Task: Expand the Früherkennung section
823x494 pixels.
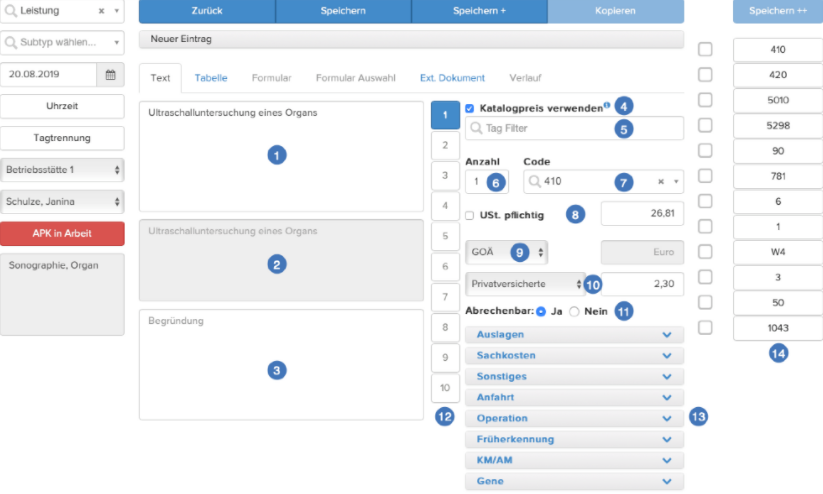Action: tap(574, 439)
